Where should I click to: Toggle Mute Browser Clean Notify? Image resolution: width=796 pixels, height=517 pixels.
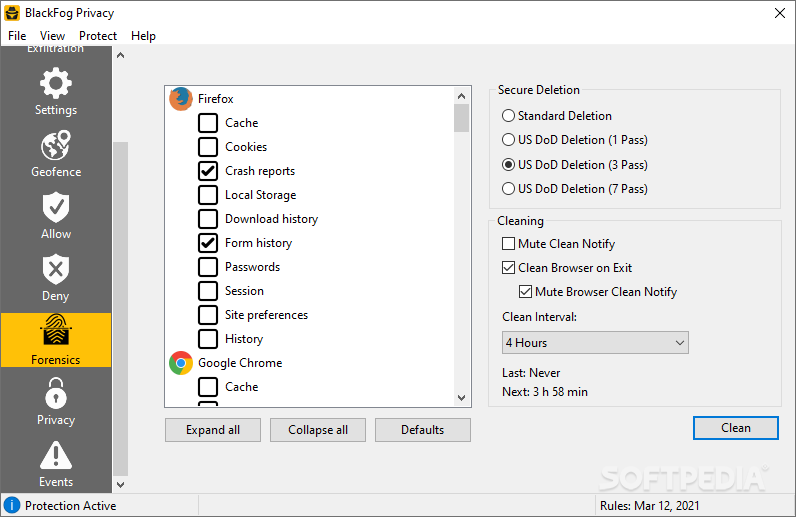point(525,292)
